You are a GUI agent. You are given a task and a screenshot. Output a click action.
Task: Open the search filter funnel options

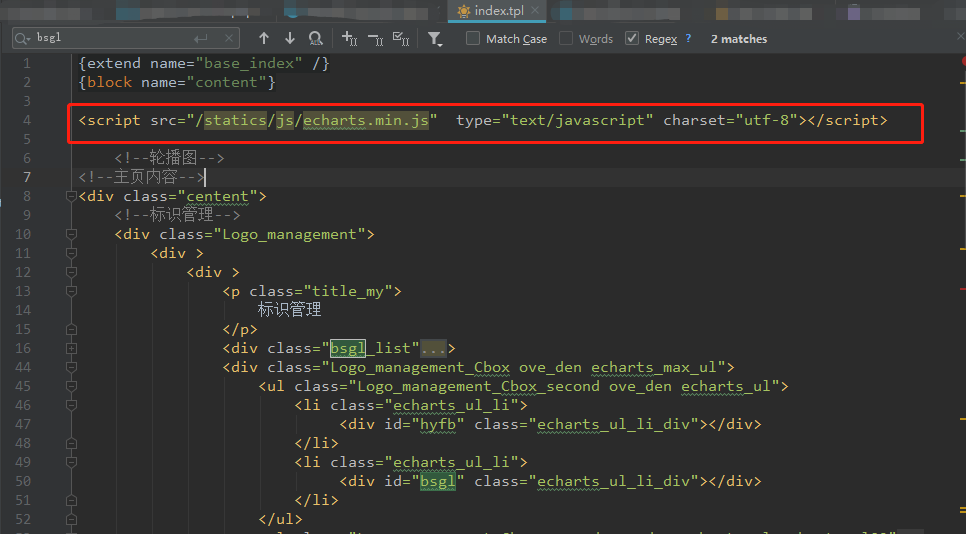coord(435,39)
